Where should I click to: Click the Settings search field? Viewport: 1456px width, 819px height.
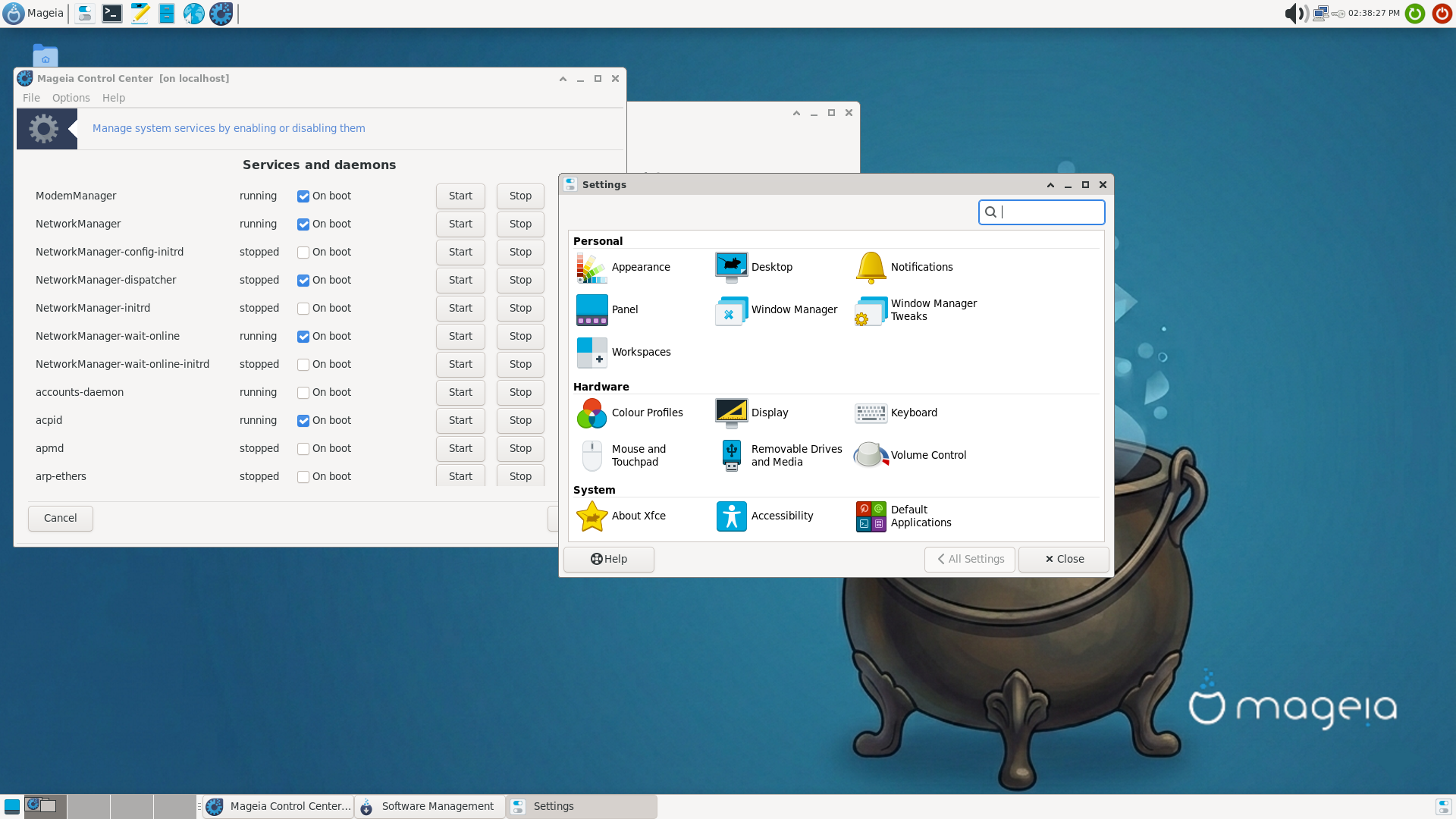[1042, 212]
